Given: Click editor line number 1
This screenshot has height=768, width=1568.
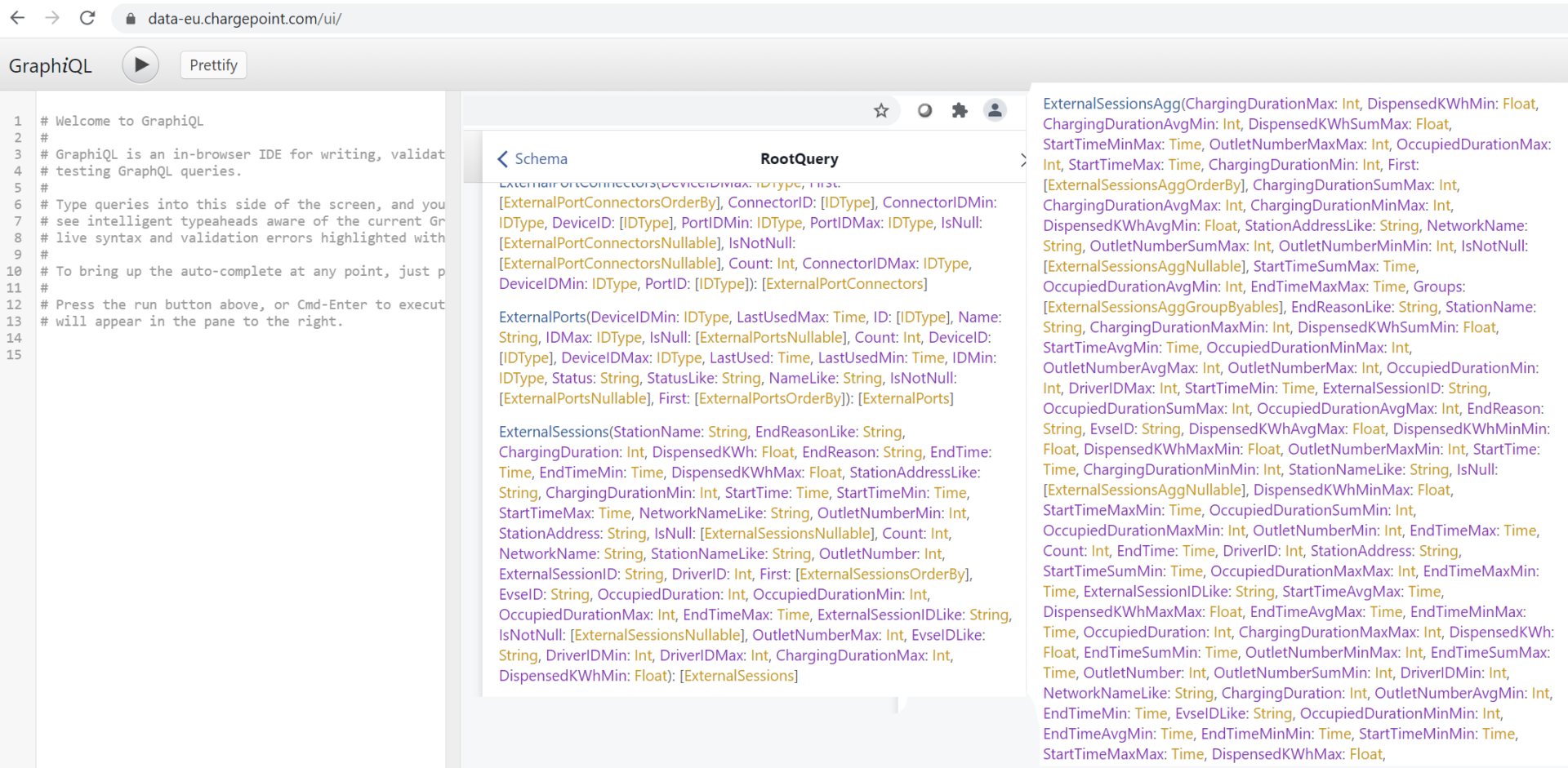Looking at the screenshot, I should click(17, 121).
